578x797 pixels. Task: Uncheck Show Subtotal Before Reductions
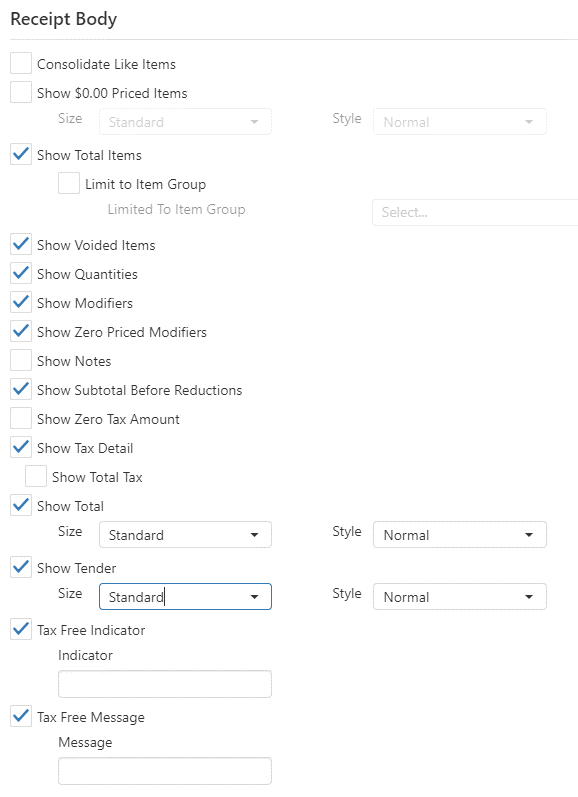[21, 389]
